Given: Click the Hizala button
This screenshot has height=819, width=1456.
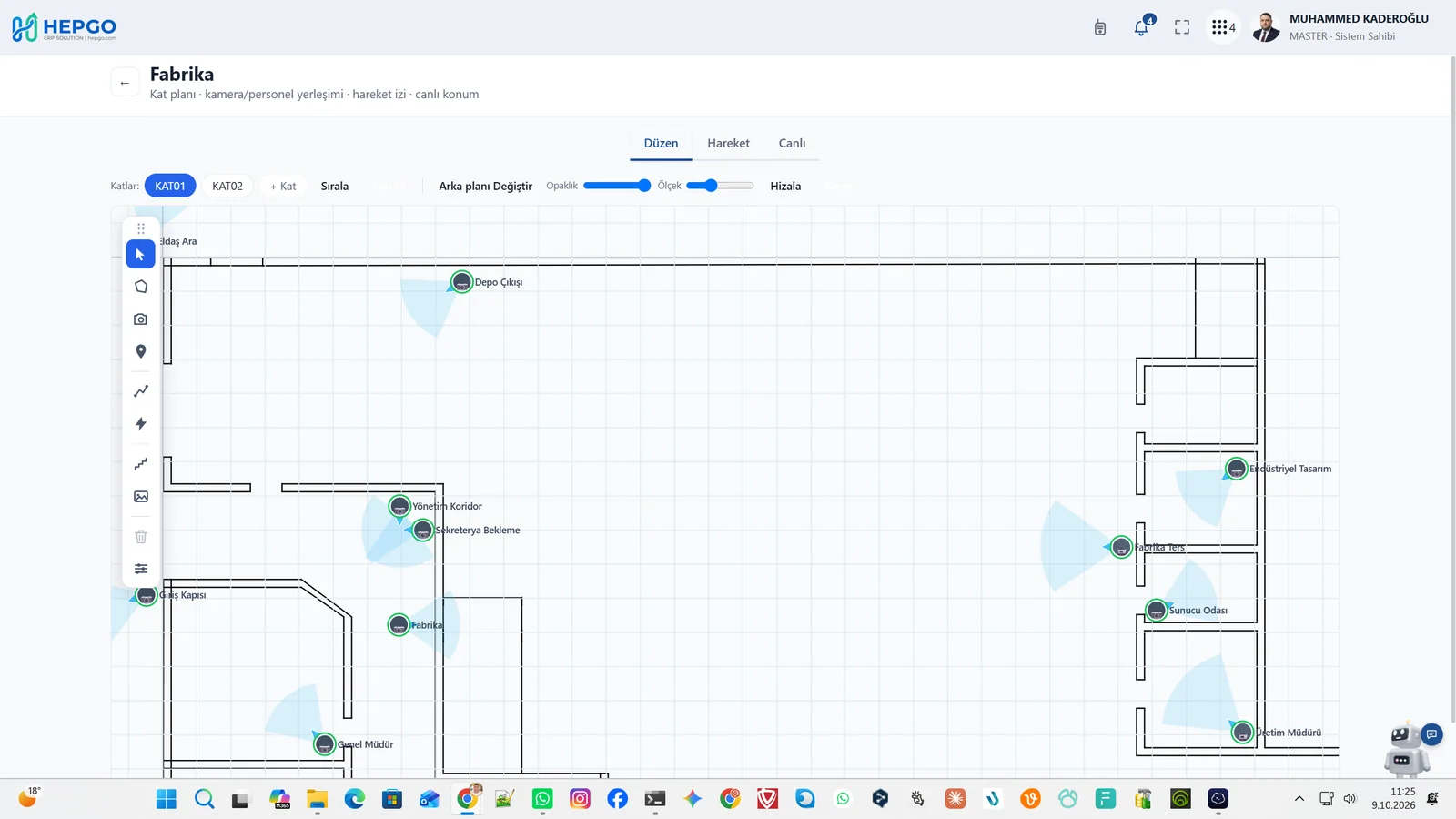Looking at the screenshot, I should 785,186.
